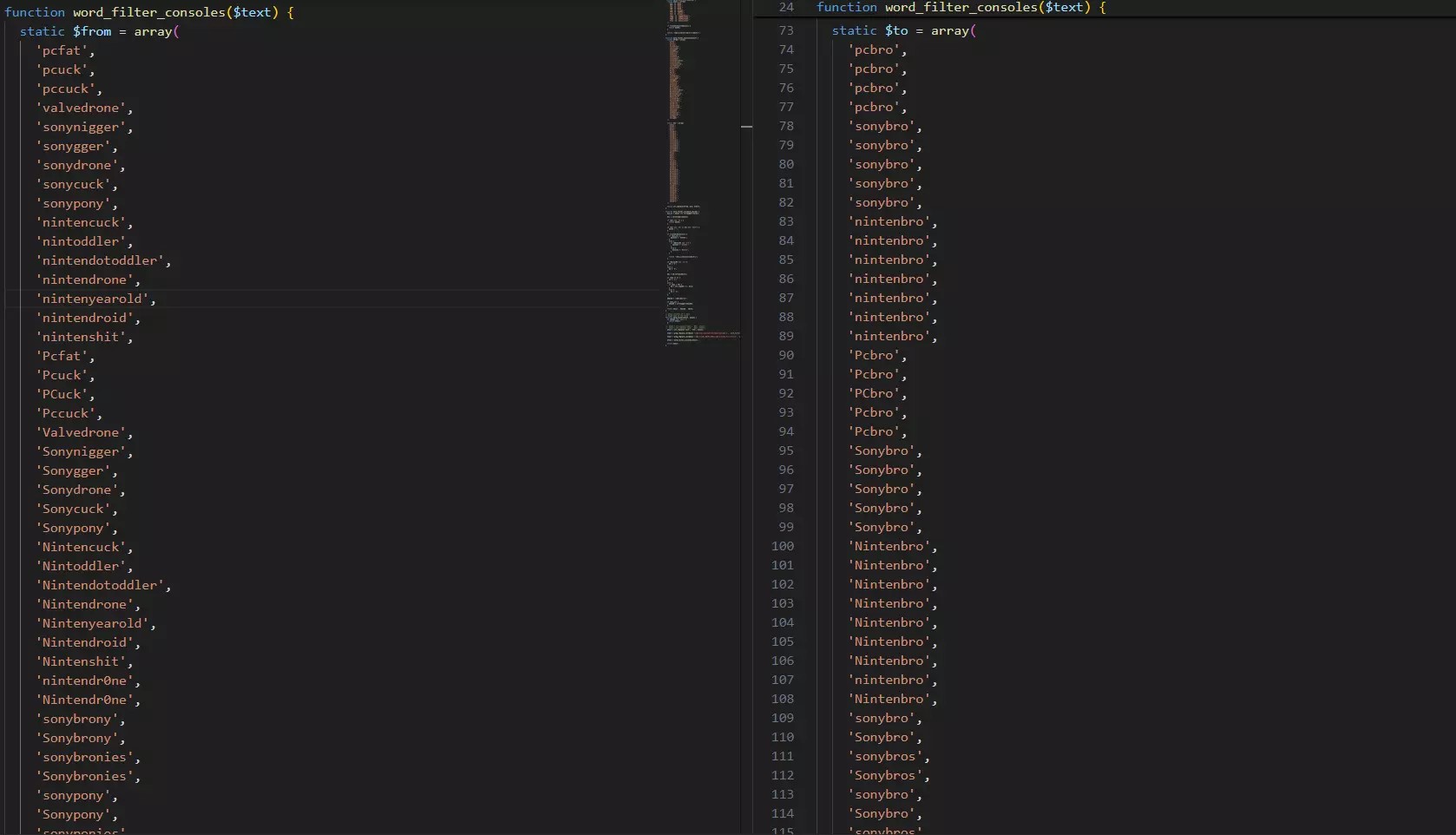Viewport: 1456px width, 835px height.
Task: Click word_filter_consoles function name in left pane
Action: [148, 12]
